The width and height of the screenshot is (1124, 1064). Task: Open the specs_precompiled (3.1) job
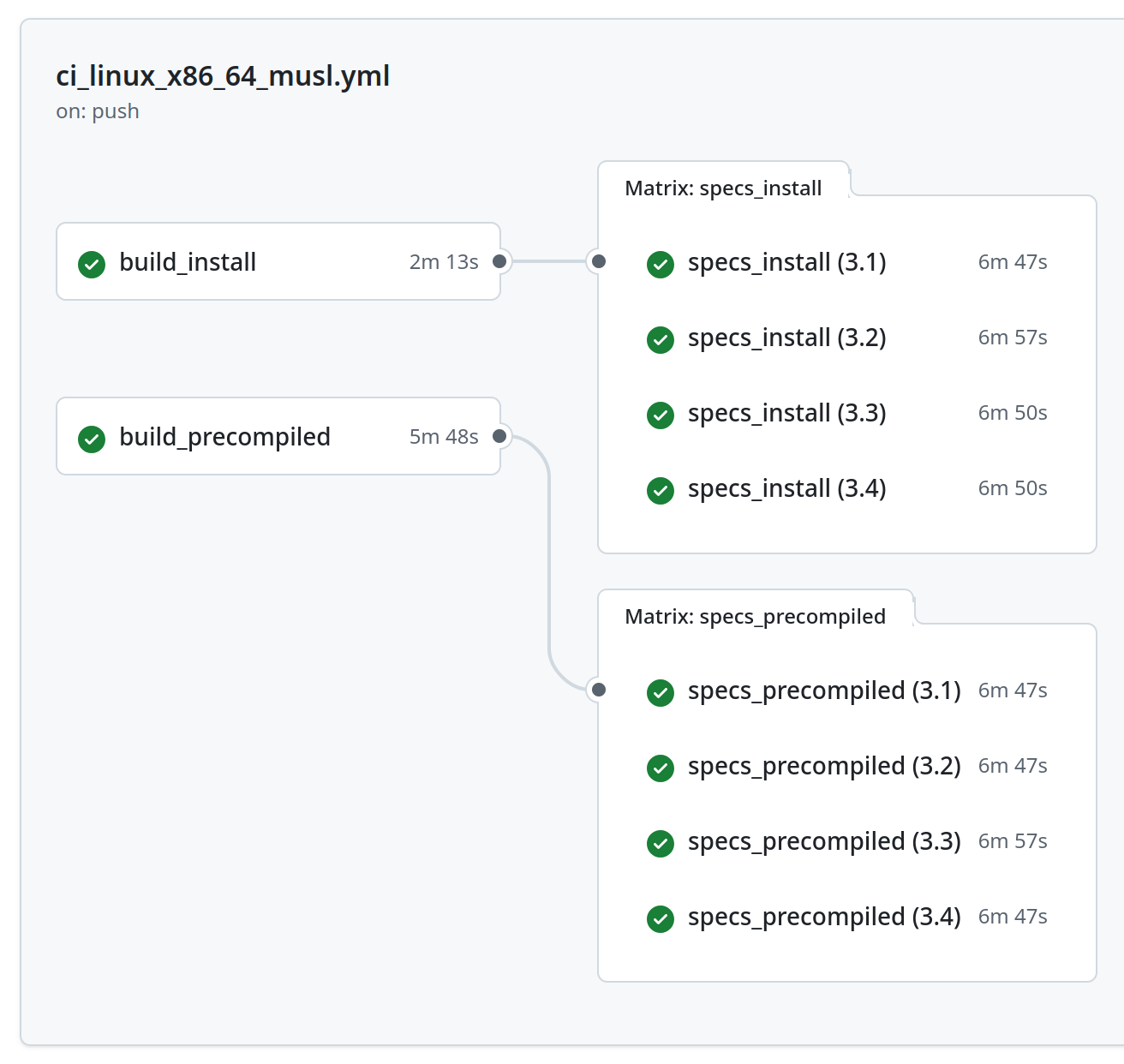[847, 690]
